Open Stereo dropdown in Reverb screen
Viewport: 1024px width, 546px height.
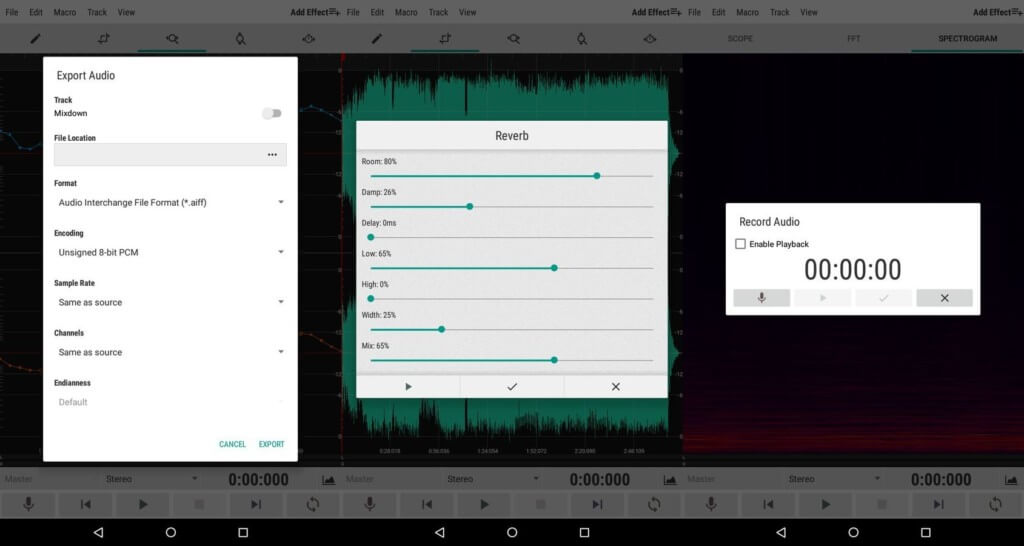(x=493, y=479)
